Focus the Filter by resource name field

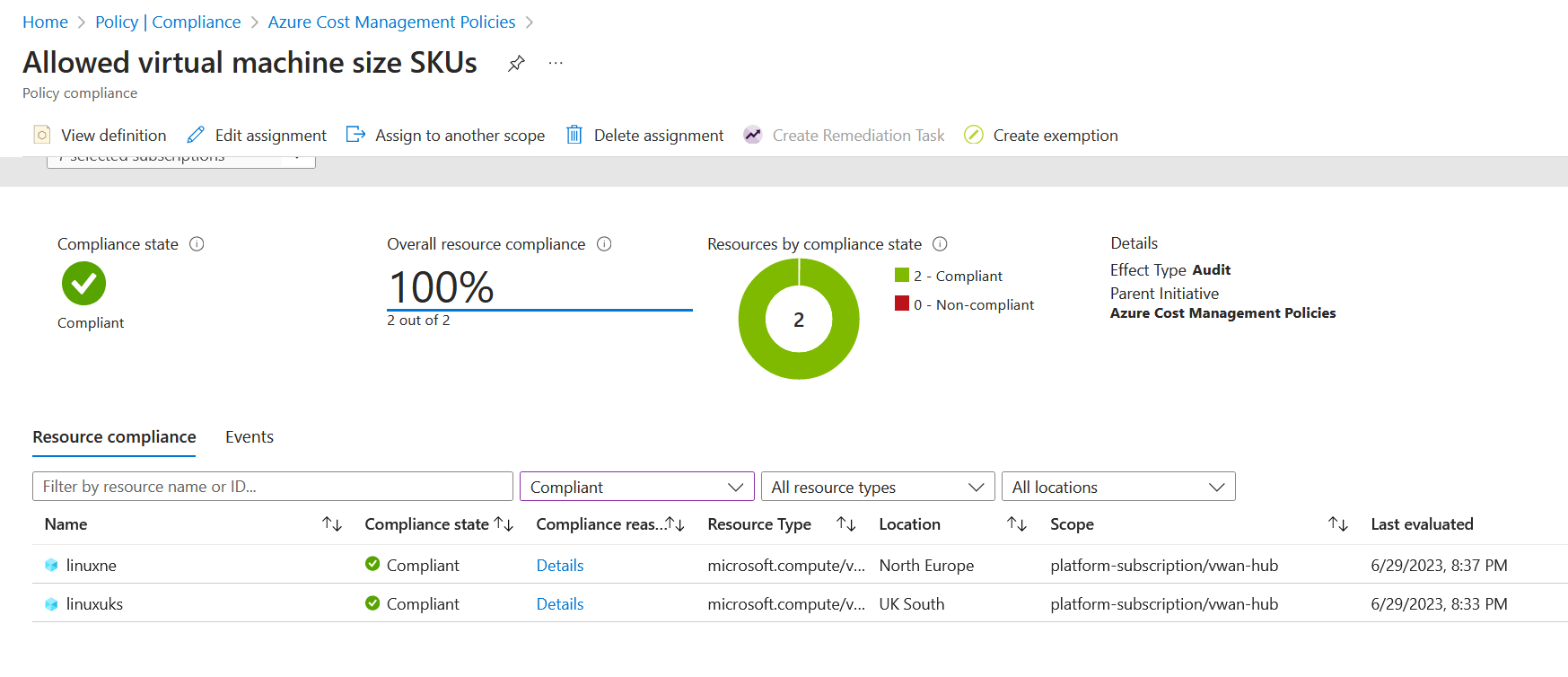(273, 487)
